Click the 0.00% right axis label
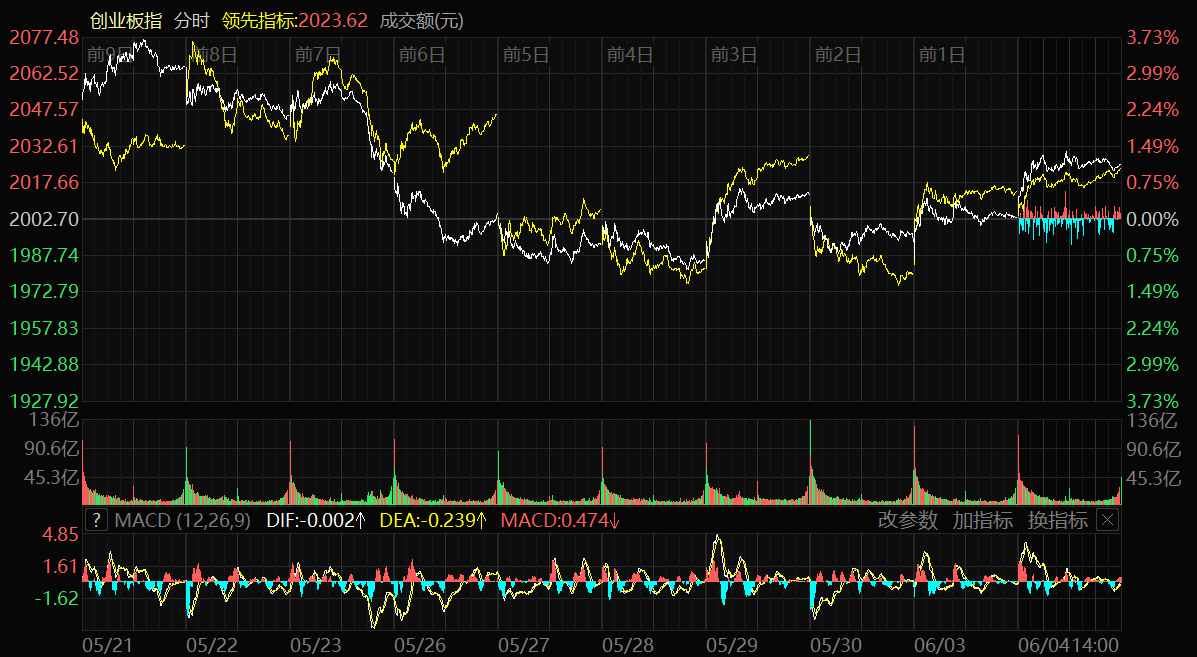Screen dimensions: 1197x657 pyautogui.click(x=1153, y=219)
